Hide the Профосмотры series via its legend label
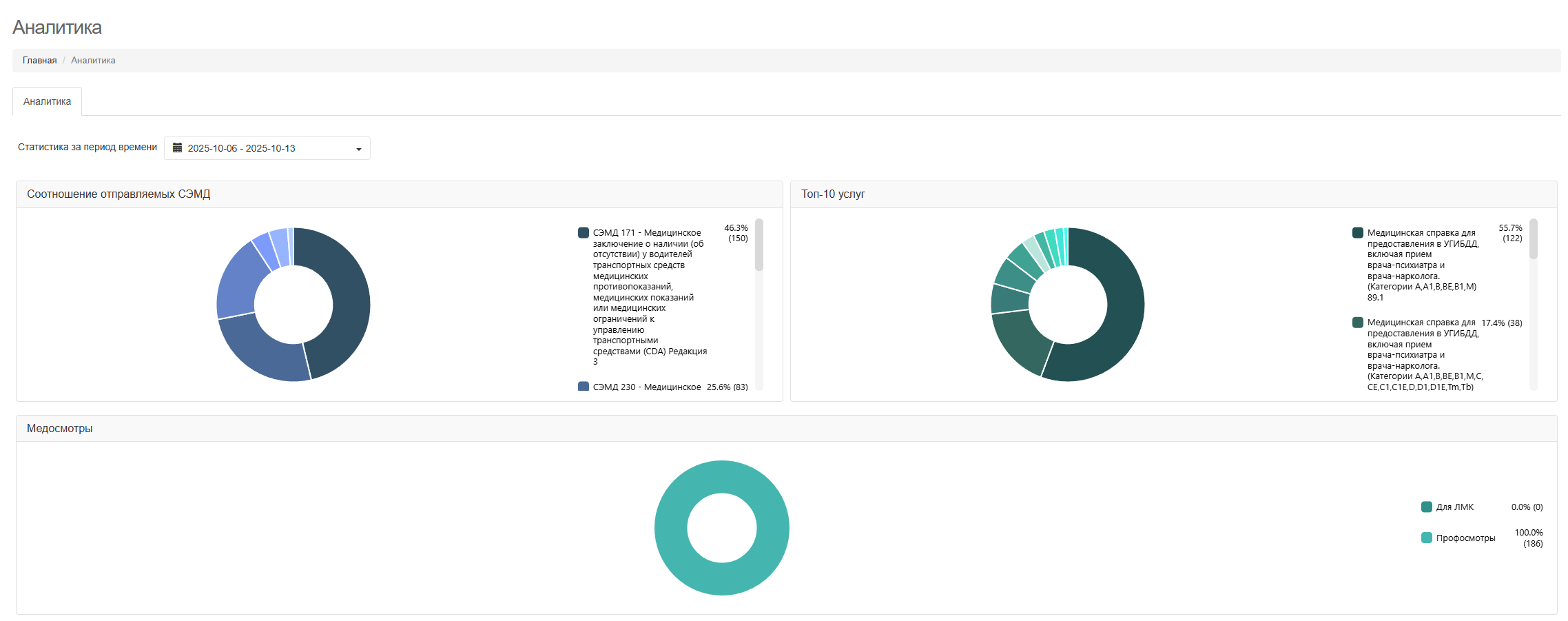 tap(1465, 538)
